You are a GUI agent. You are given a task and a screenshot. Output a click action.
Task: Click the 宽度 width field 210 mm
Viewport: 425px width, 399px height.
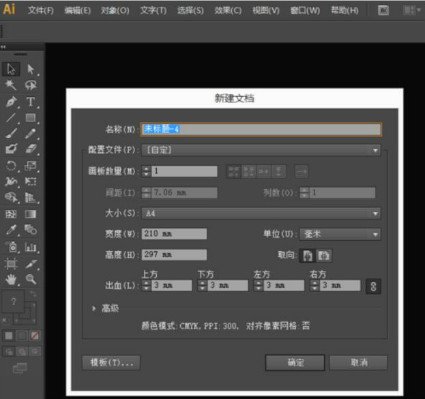point(174,234)
